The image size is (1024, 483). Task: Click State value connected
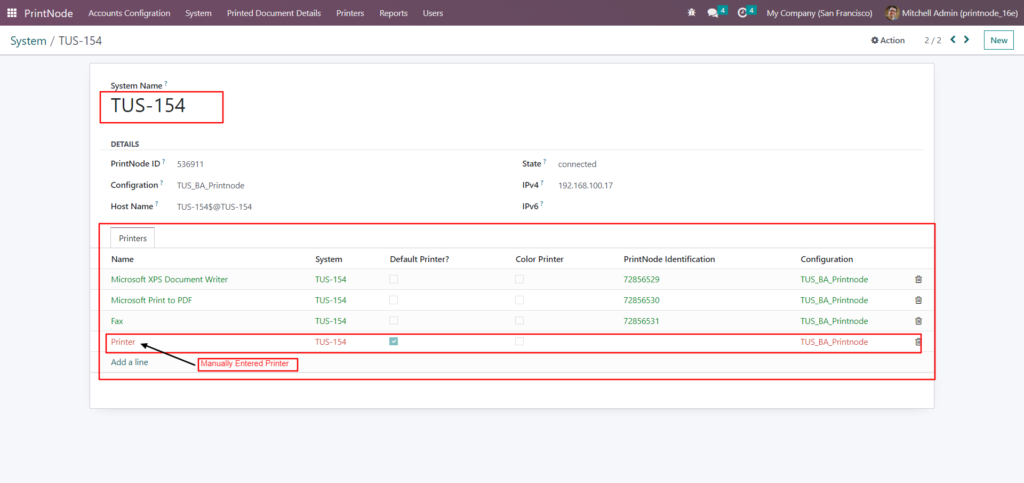577,164
